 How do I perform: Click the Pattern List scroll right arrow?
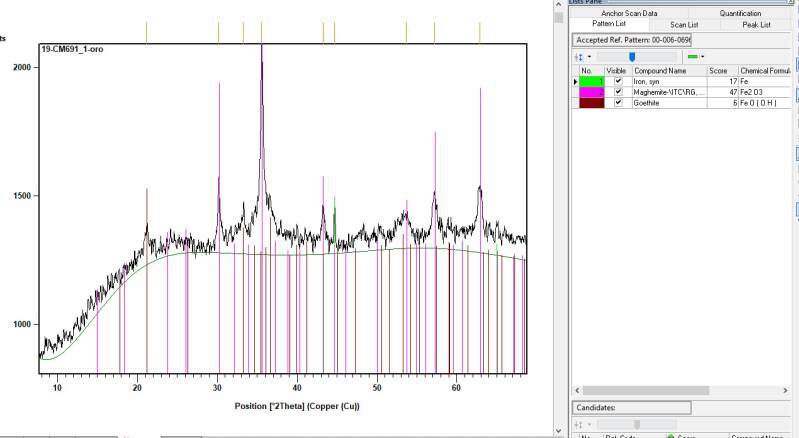click(785, 391)
